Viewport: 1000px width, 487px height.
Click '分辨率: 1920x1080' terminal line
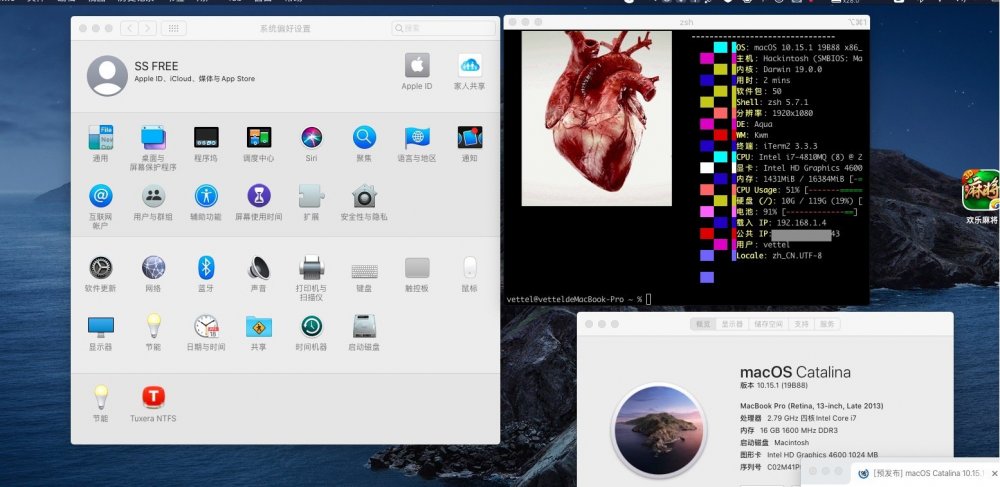point(774,113)
